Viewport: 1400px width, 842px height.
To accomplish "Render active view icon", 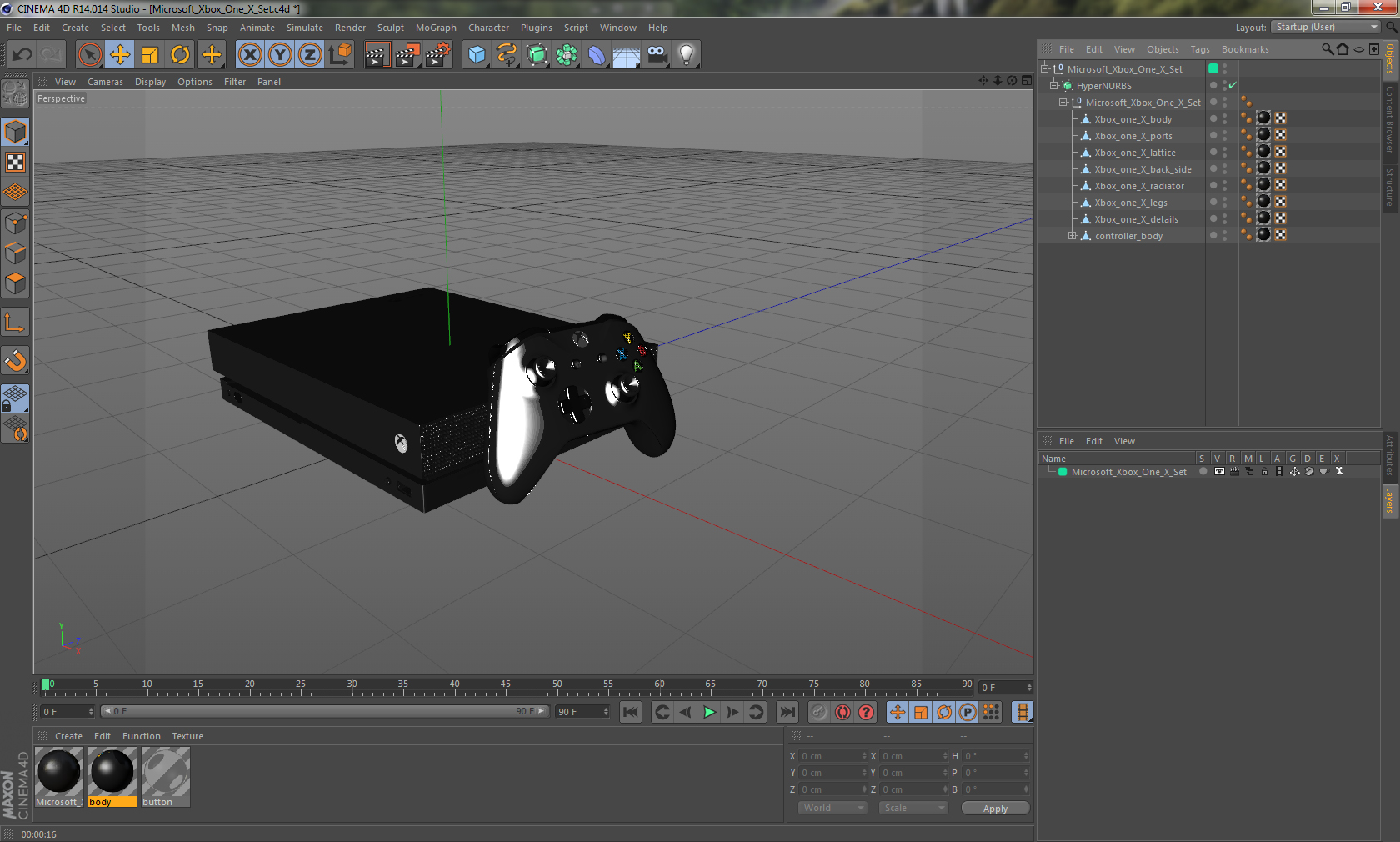I will [x=377, y=55].
